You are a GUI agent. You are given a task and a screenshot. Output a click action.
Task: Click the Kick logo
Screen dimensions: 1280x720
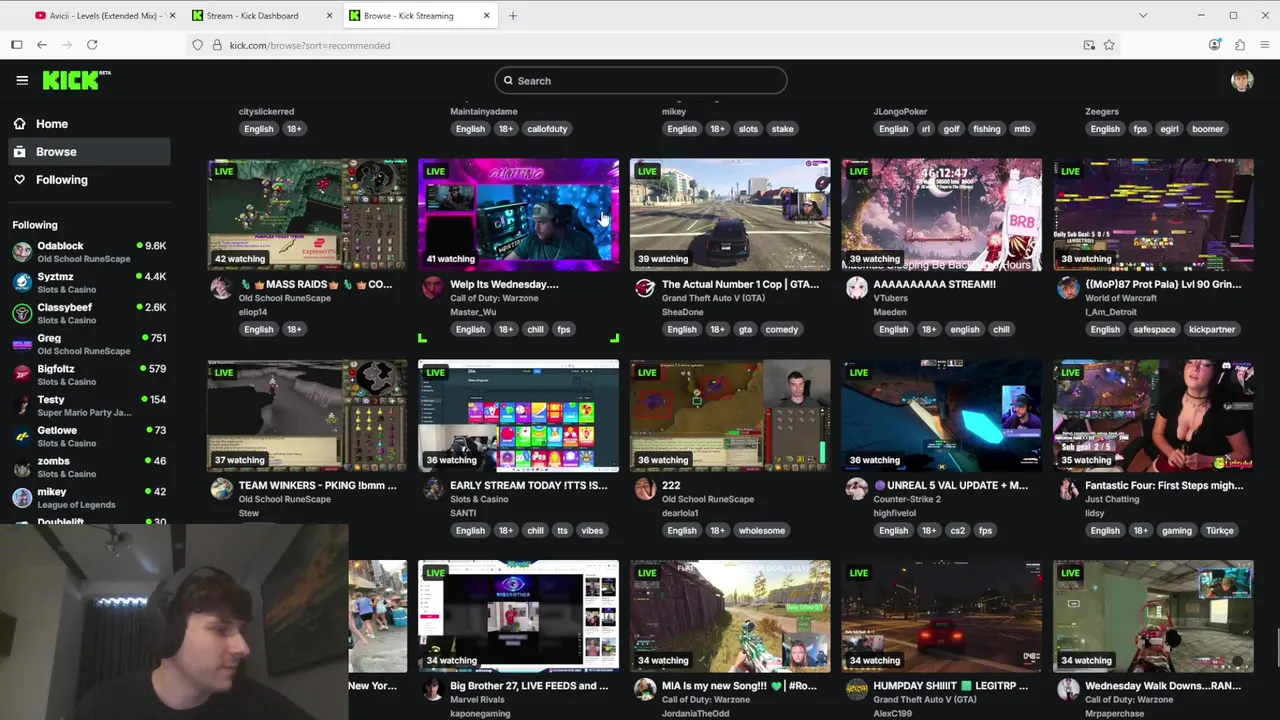point(76,80)
